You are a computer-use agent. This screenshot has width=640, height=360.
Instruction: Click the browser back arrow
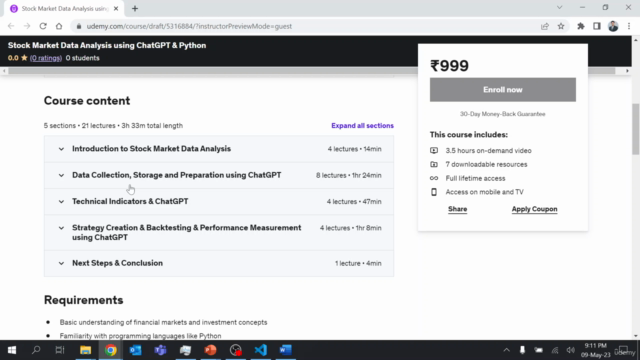[11, 26]
